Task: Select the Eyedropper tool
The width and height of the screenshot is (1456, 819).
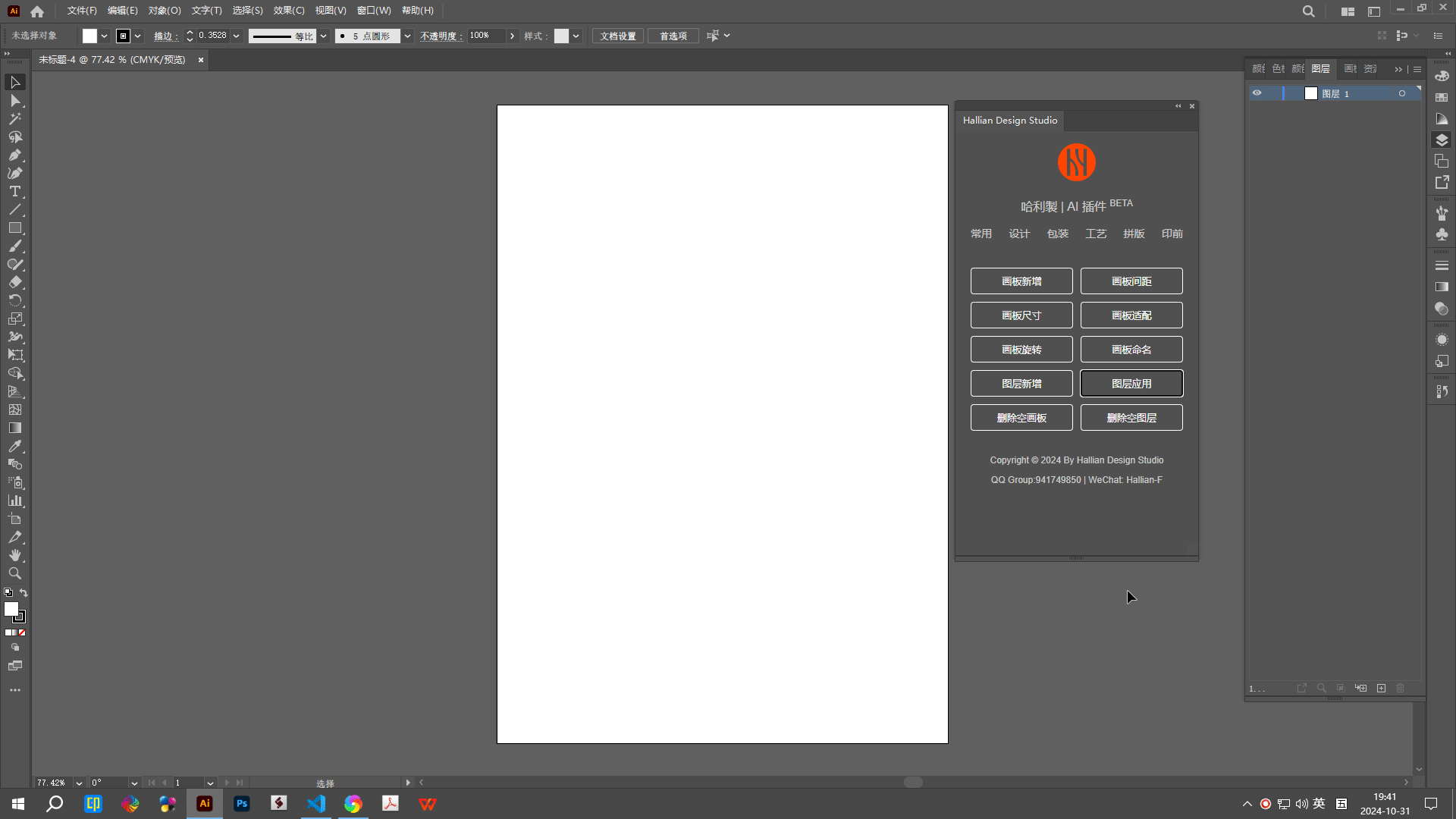Action: tap(15, 446)
